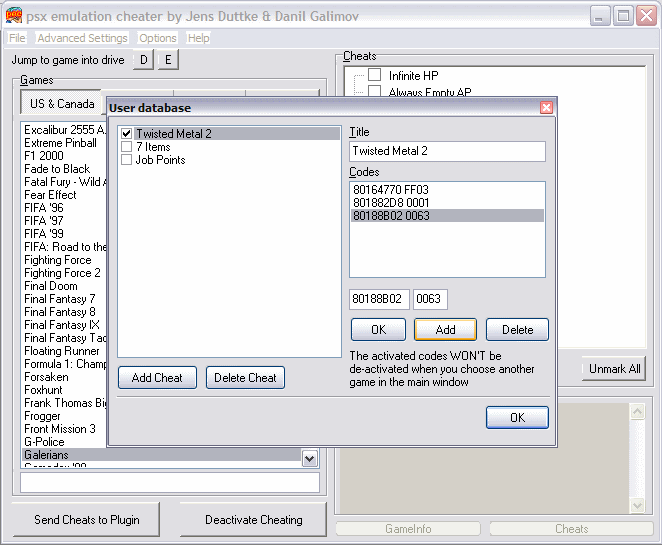Screen dimensions: 662x545
Task: Select FIFA '97 in games list
Action: coord(44,221)
